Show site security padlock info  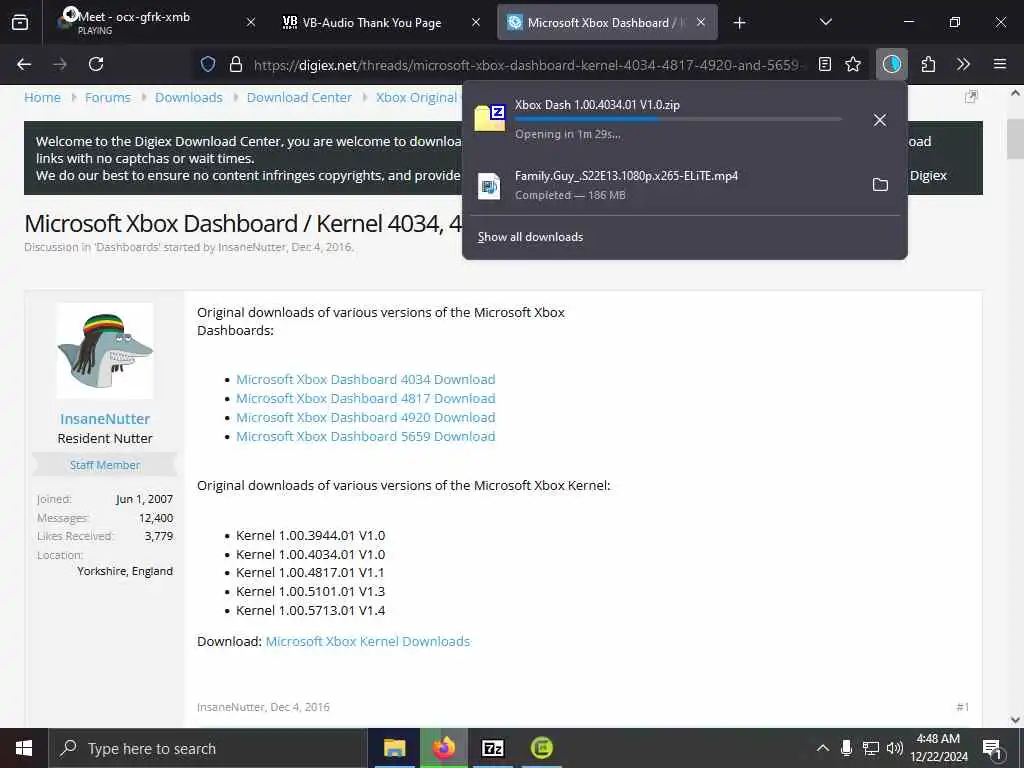(236, 64)
